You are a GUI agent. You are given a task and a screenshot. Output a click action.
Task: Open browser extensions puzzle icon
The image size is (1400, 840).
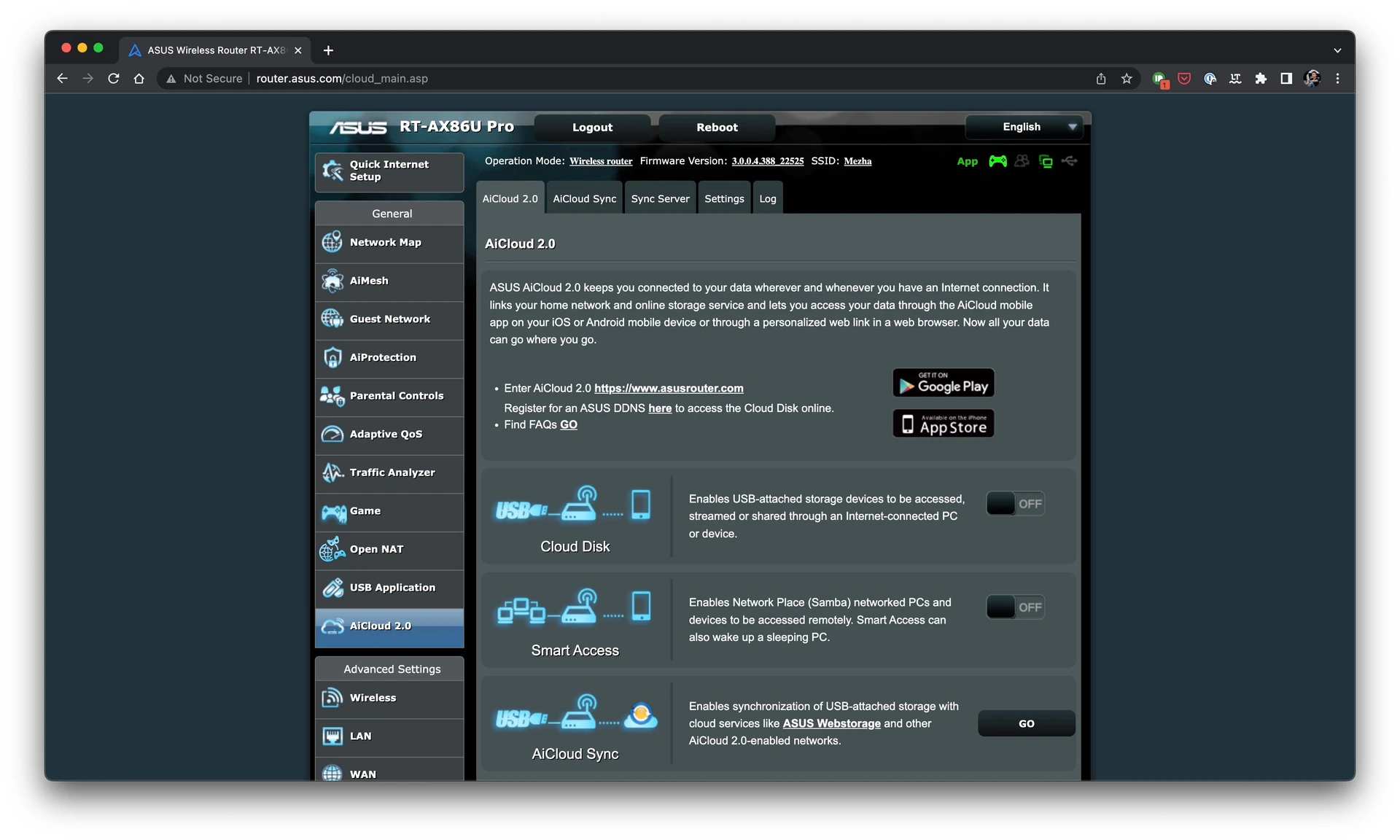click(x=1261, y=79)
